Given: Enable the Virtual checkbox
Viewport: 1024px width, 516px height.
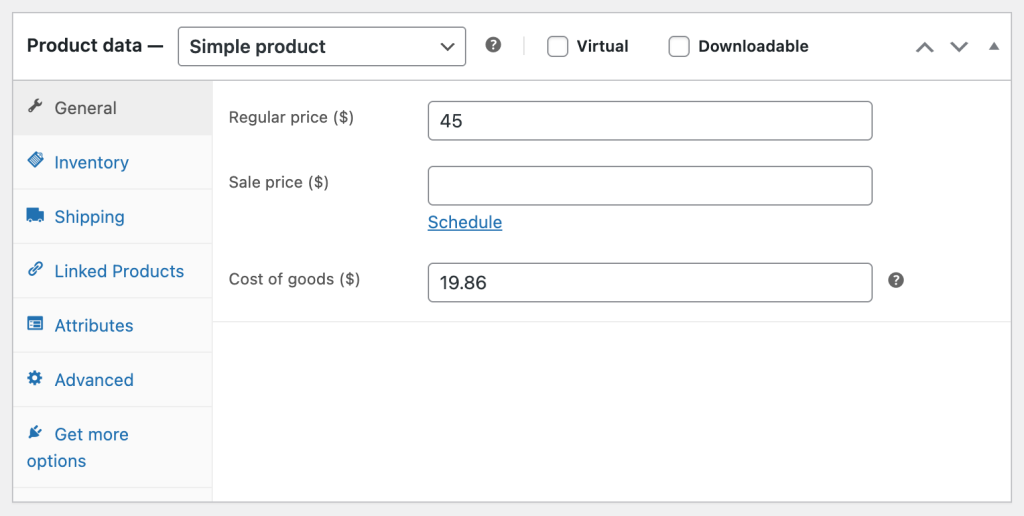Looking at the screenshot, I should 558,46.
